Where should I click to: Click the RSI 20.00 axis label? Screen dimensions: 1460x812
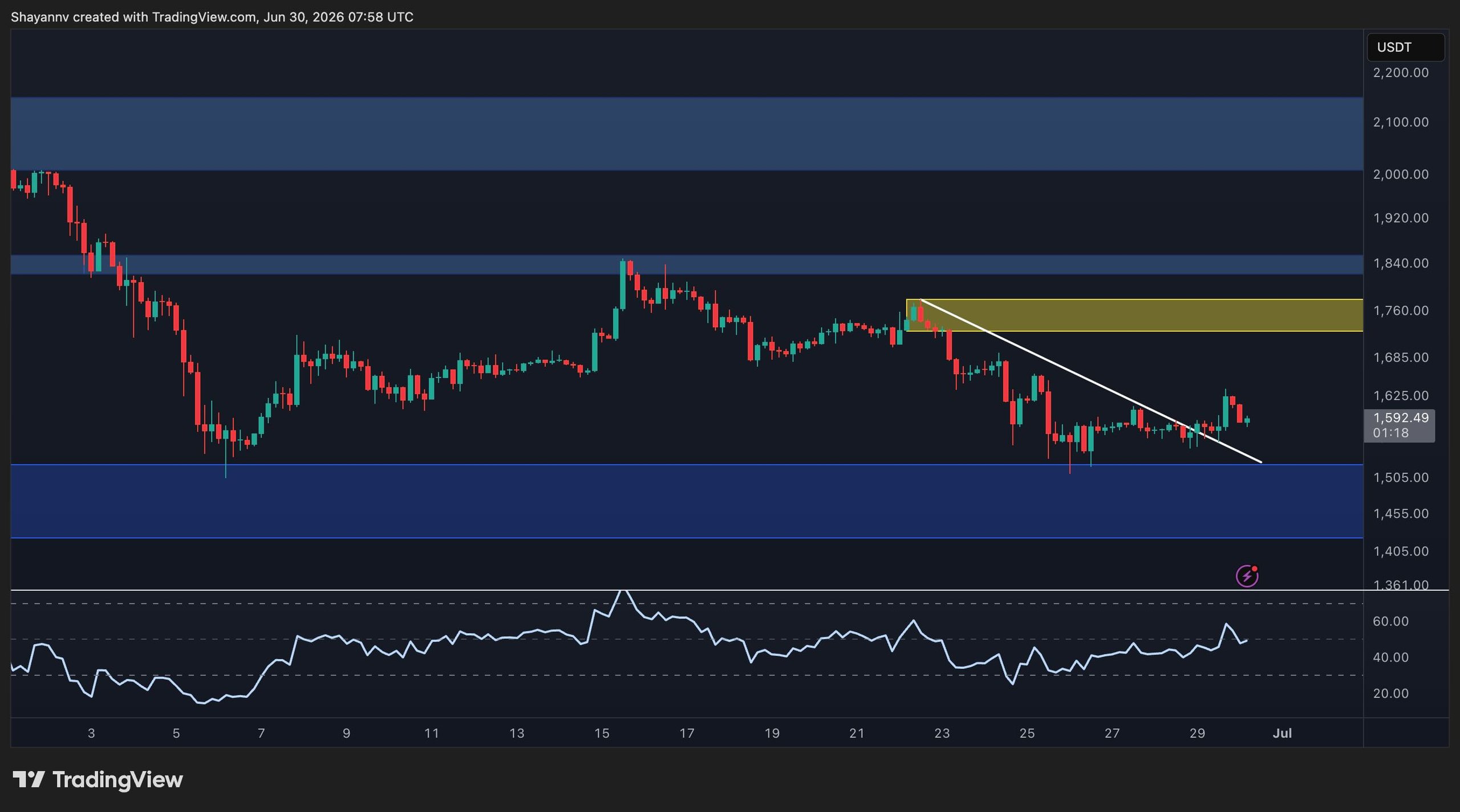click(1390, 693)
